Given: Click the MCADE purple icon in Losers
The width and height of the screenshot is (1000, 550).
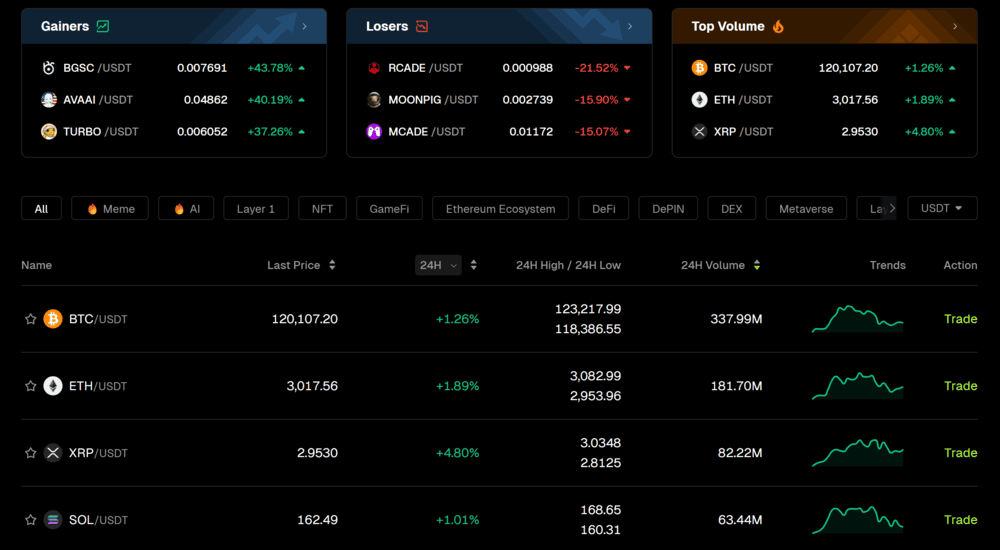Looking at the screenshot, I should click(x=374, y=132).
